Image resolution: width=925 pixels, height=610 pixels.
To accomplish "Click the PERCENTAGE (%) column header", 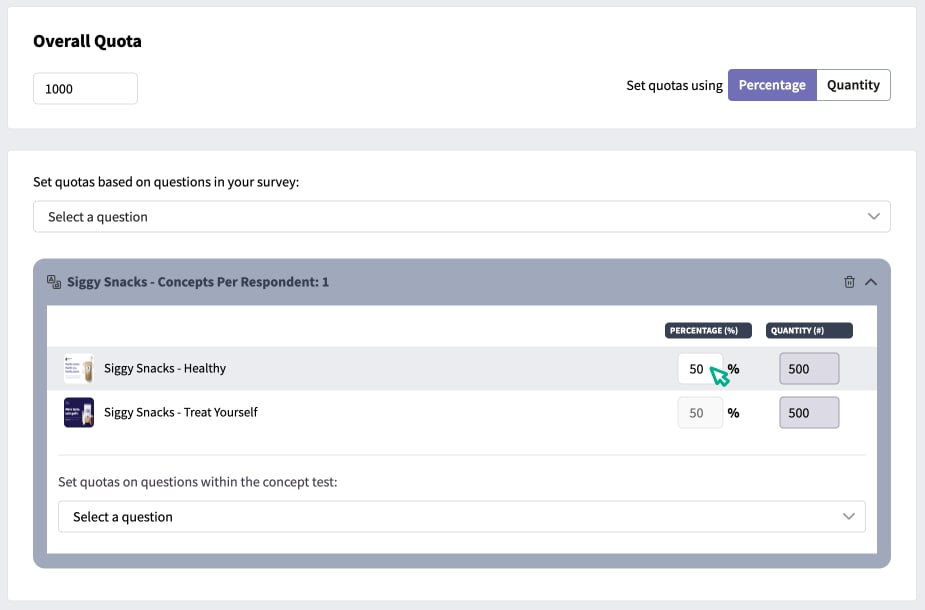I will click(x=708, y=330).
